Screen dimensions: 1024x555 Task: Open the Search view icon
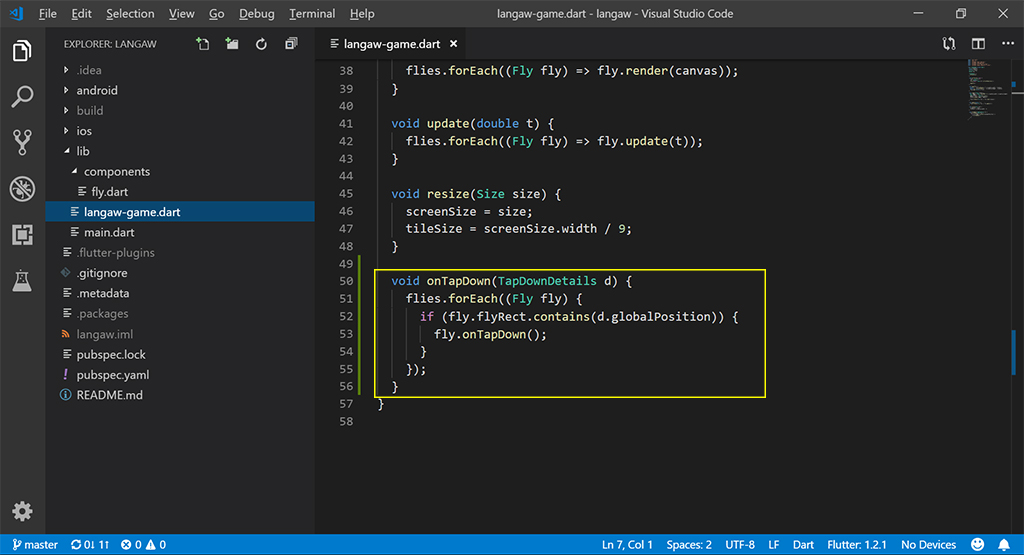click(x=22, y=97)
